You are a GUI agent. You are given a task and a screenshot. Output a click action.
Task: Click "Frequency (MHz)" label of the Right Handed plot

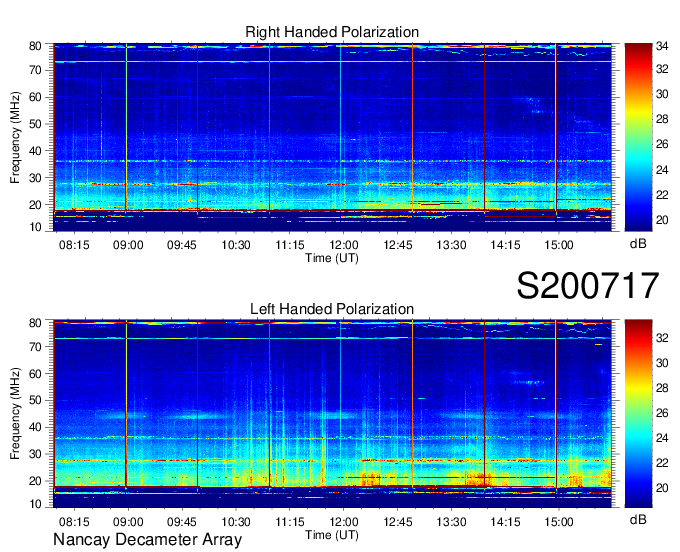coord(15,137)
